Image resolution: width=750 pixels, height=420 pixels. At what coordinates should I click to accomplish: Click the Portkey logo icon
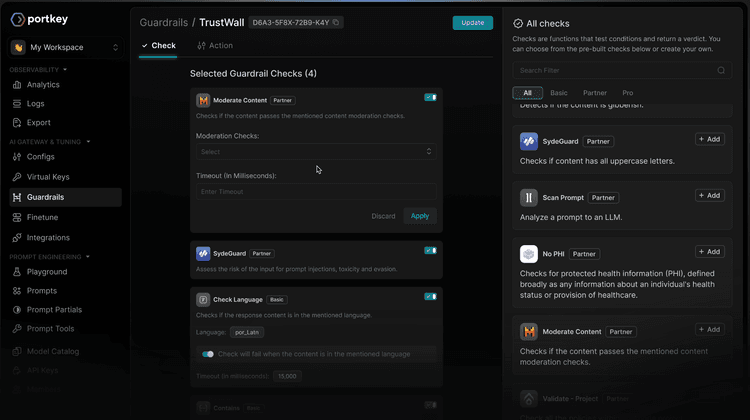click(18, 19)
